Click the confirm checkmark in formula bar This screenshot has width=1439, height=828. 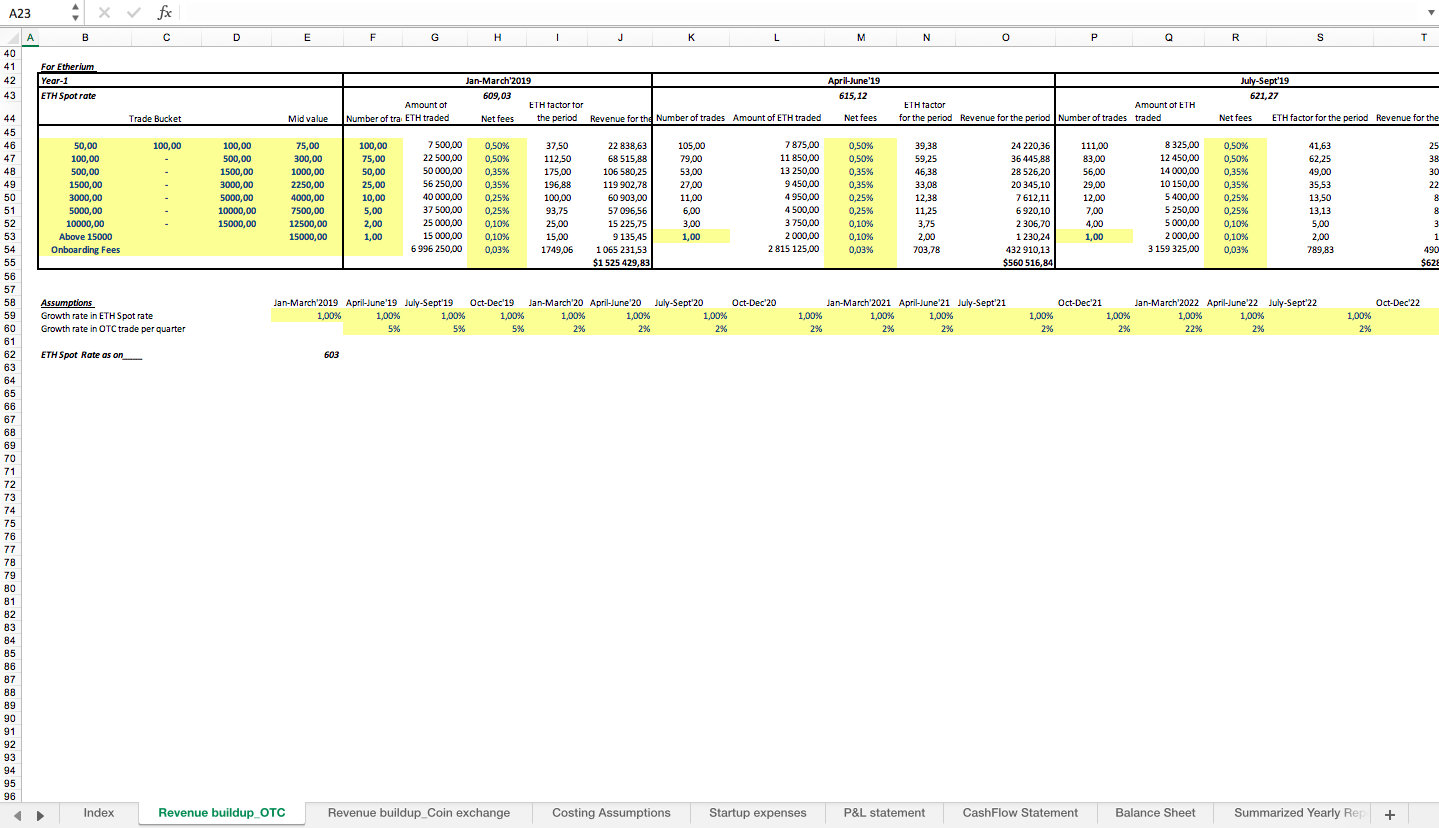point(134,13)
